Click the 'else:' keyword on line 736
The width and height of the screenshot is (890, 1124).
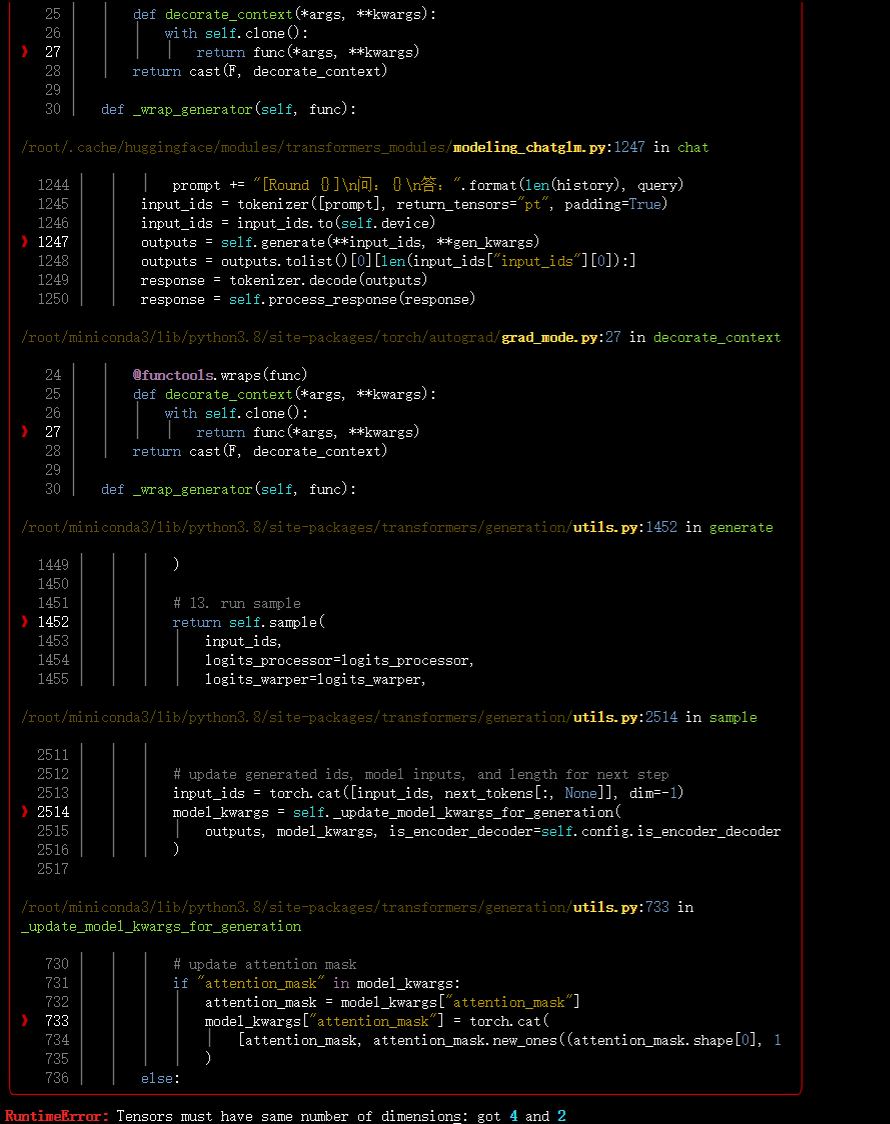[x=161, y=1078]
